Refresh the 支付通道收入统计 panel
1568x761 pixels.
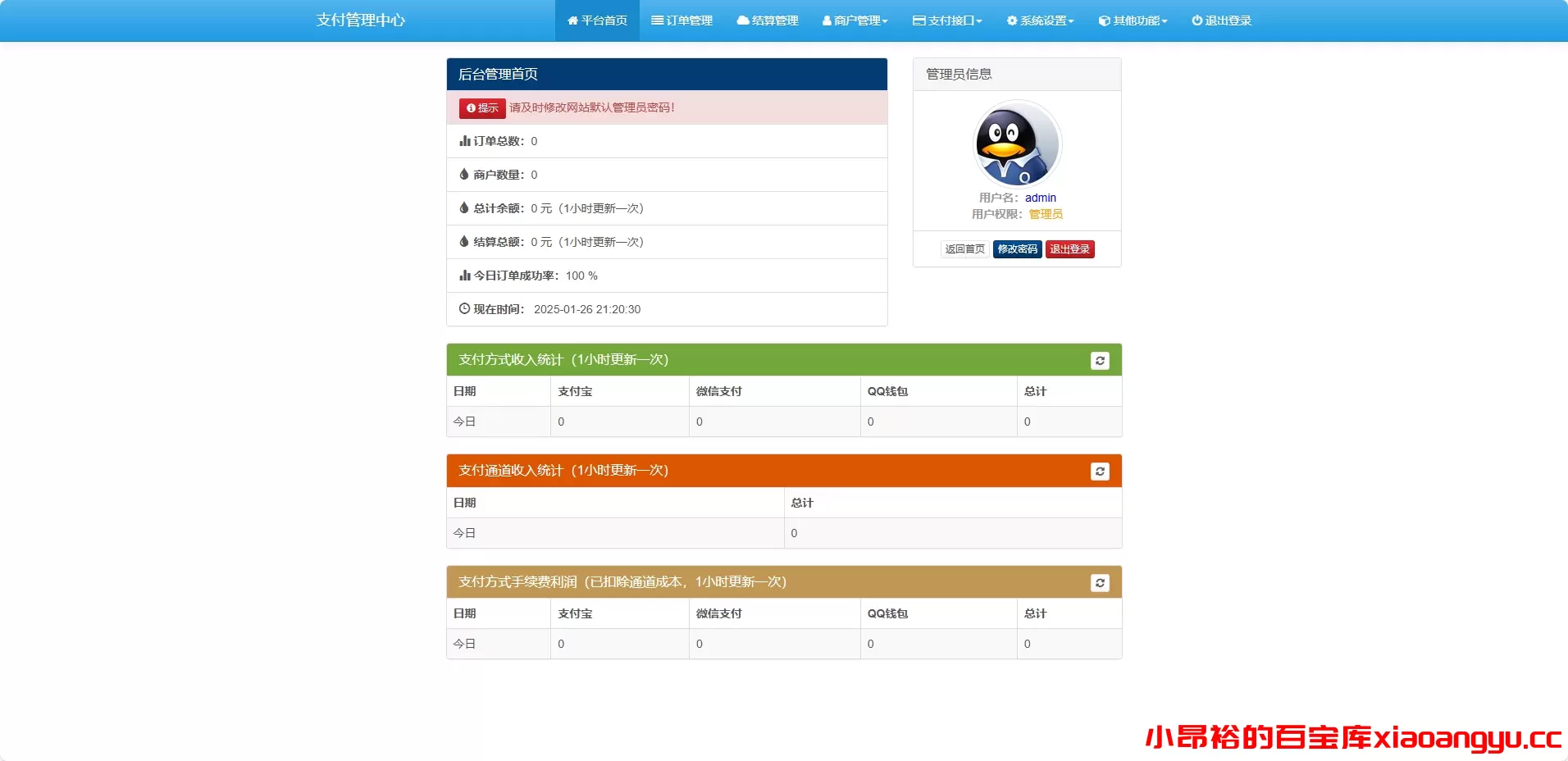(1101, 471)
